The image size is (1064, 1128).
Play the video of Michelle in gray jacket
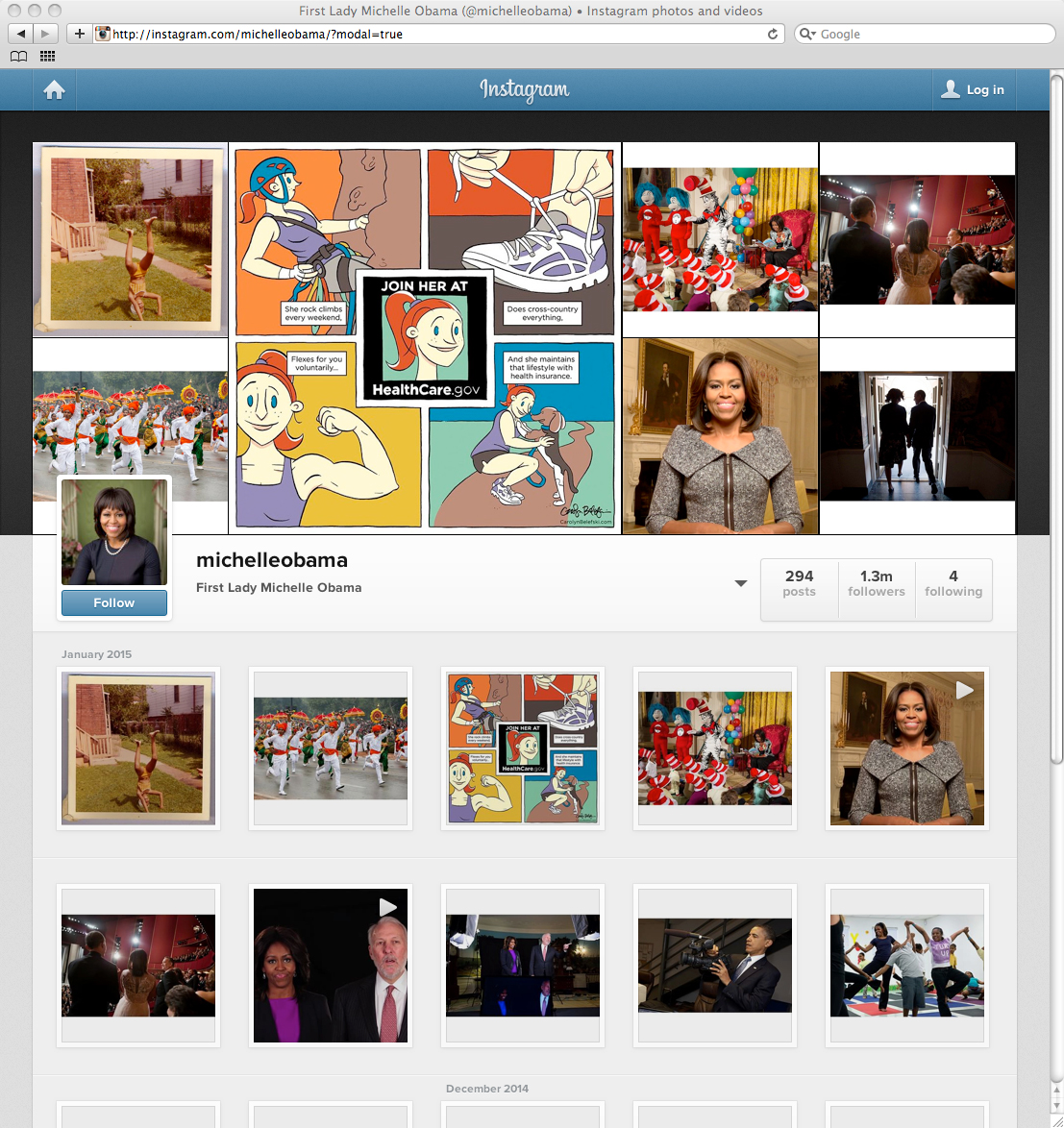906,748
